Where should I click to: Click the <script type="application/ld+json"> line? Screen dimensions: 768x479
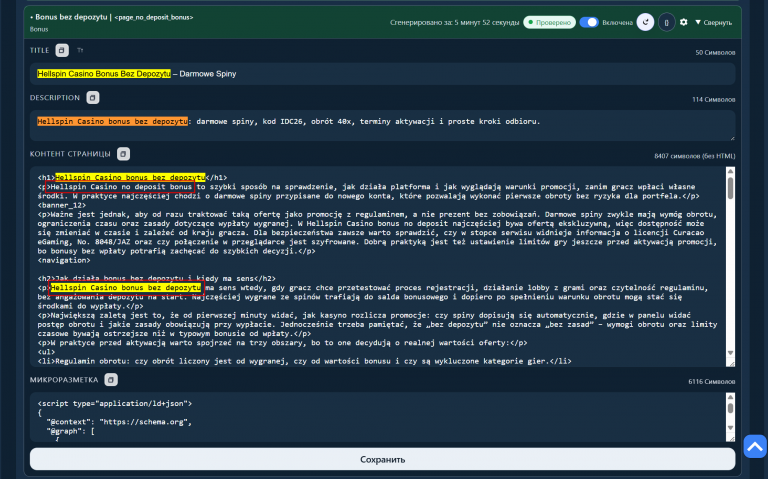point(115,404)
